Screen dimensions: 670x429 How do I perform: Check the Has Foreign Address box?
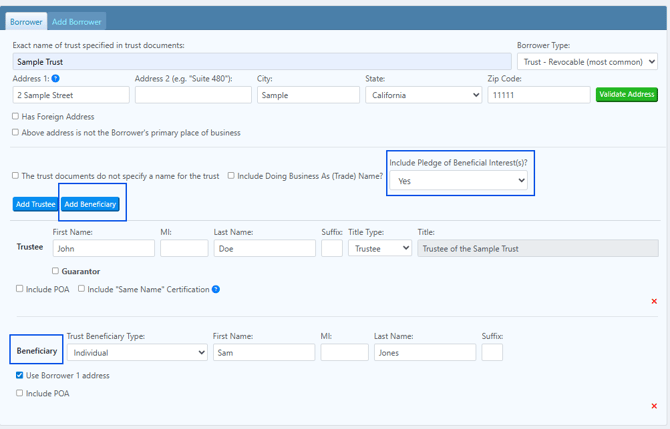(15, 116)
